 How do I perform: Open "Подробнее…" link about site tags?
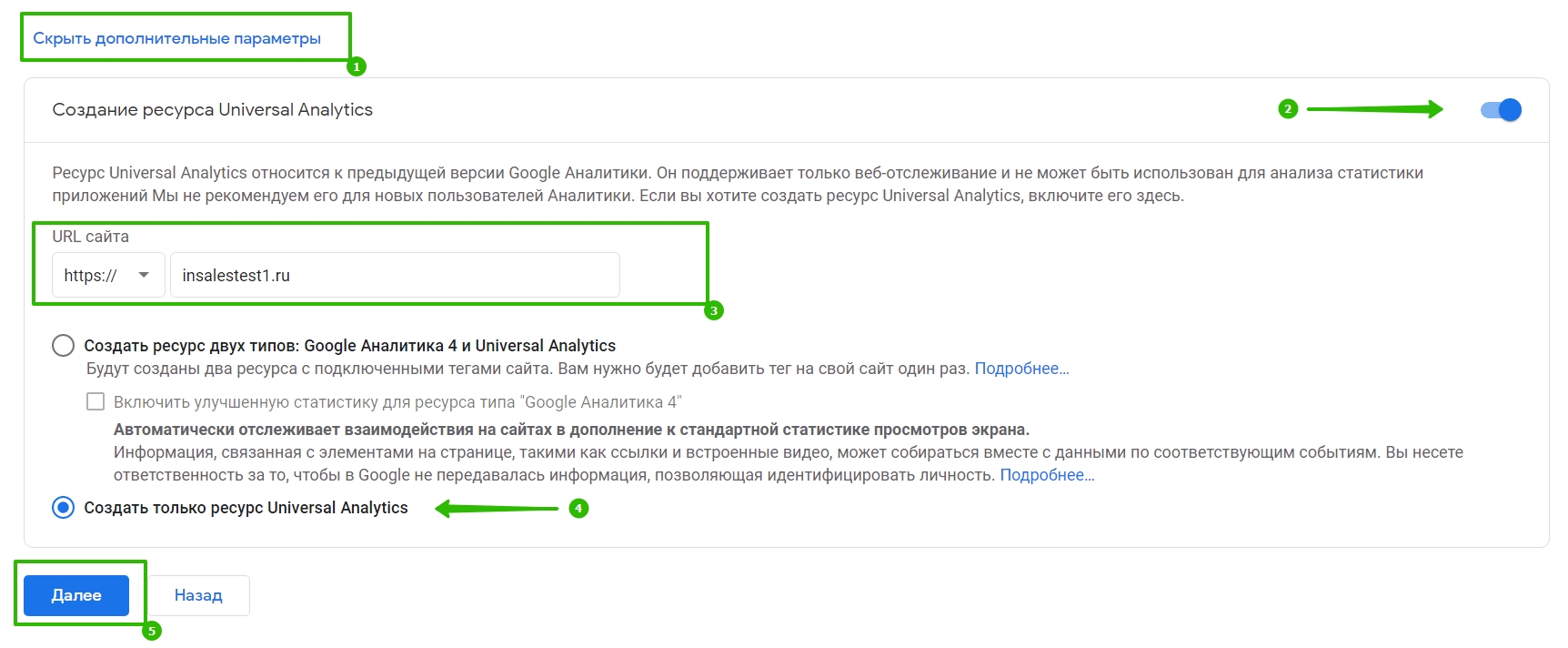pyautogui.click(x=1021, y=369)
